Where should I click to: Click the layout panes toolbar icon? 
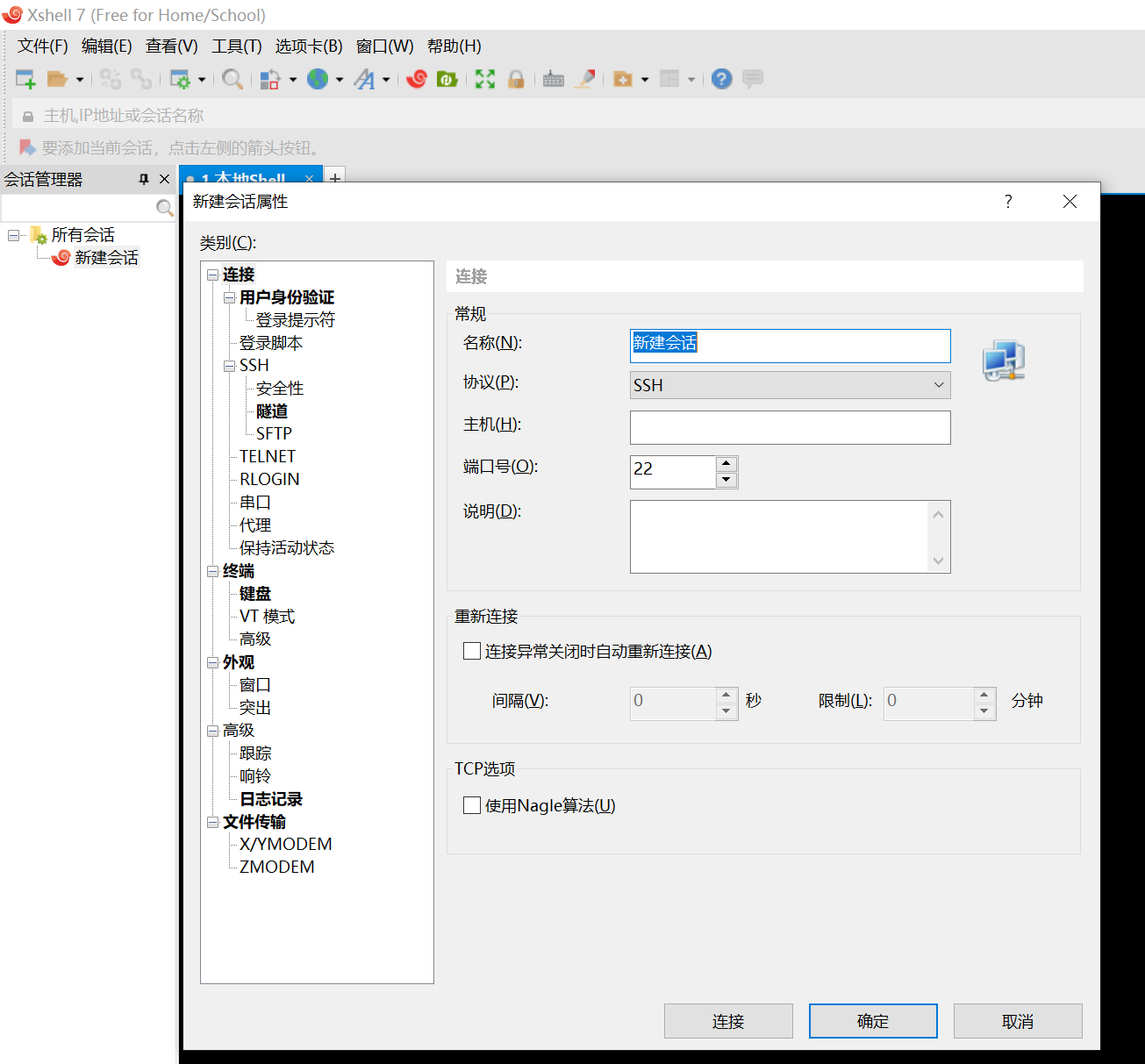669,79
